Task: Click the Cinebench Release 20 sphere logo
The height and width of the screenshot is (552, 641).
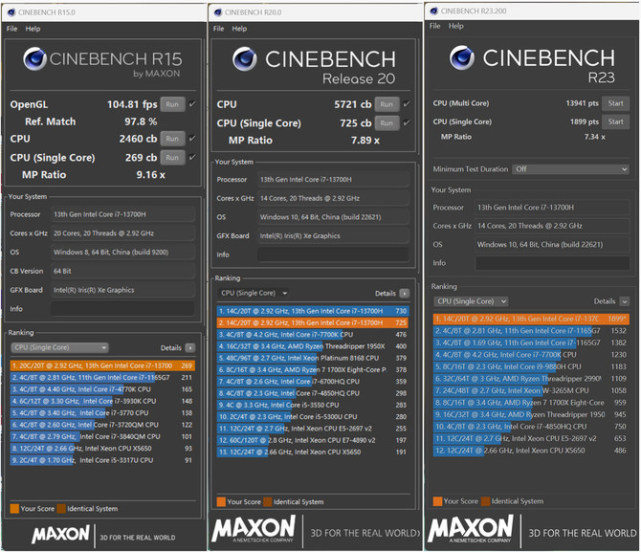Action: (x=244, y=59)
